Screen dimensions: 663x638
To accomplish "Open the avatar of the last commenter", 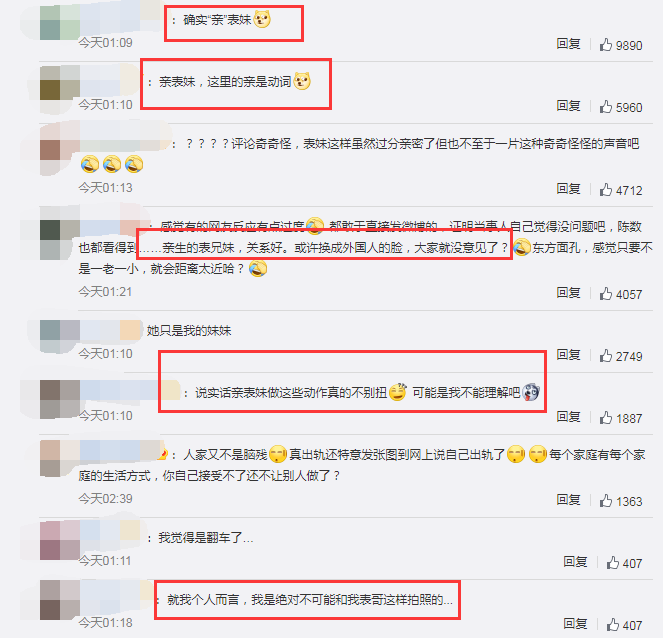I will (60, 600).
